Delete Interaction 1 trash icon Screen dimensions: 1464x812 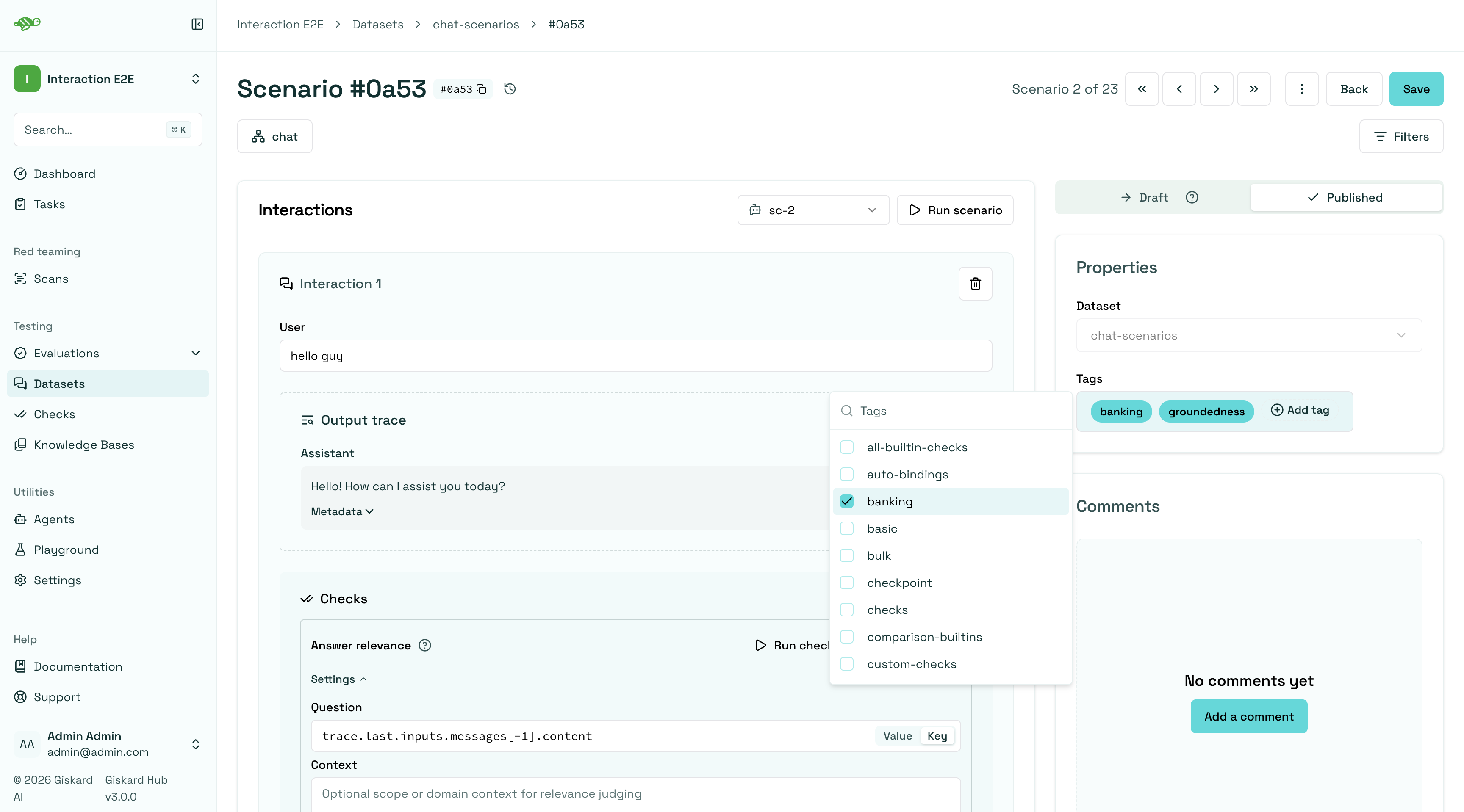[975, 283]
